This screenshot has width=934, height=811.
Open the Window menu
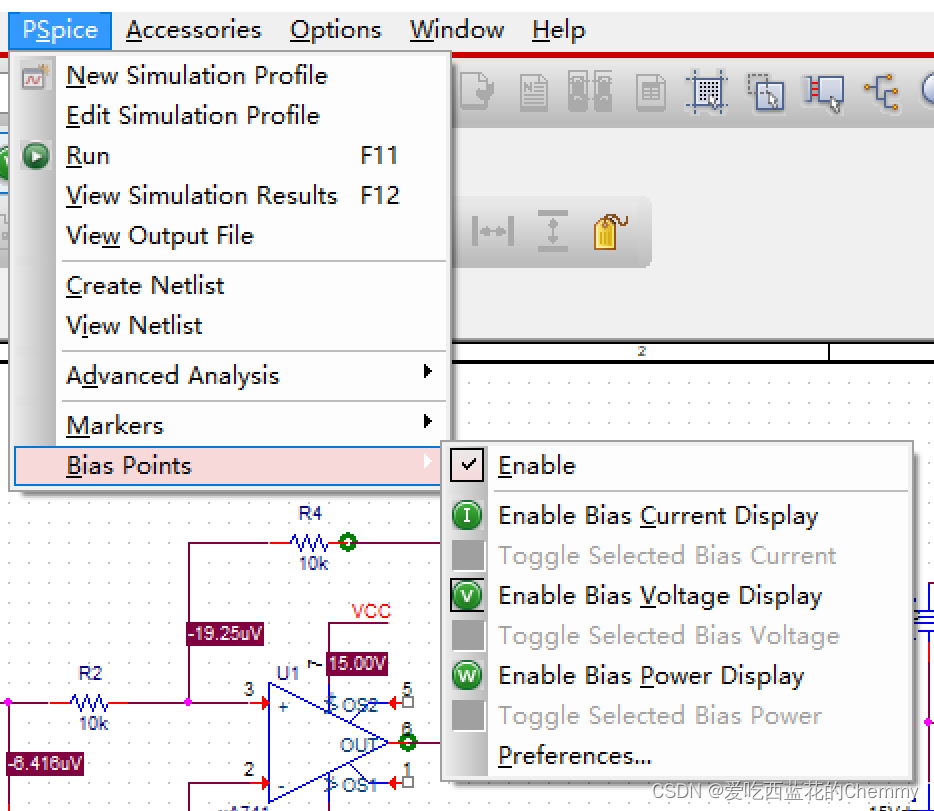coord(456,30)
